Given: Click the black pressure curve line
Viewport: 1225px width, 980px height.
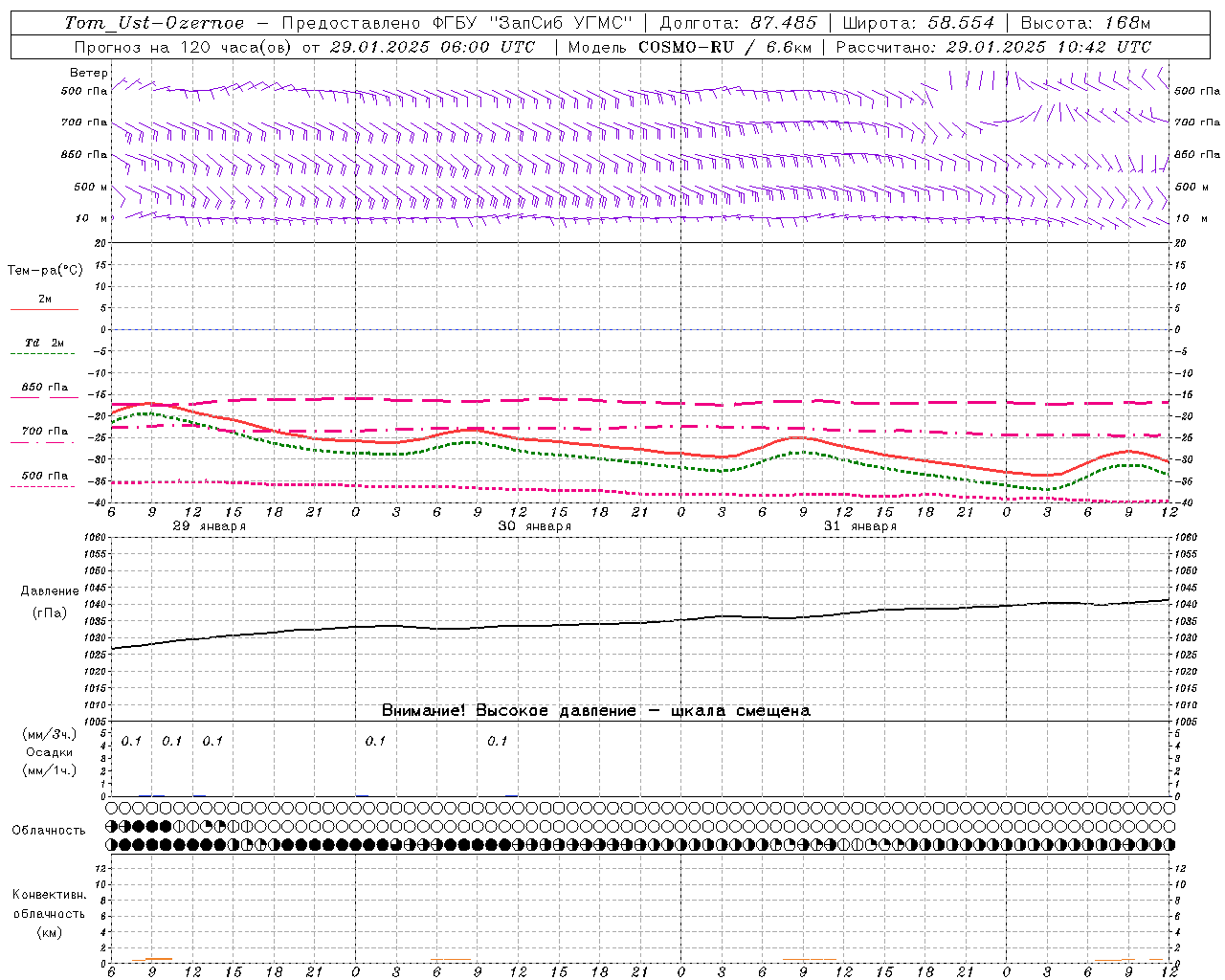Looking at the screenshot, I should coord(640,623).
